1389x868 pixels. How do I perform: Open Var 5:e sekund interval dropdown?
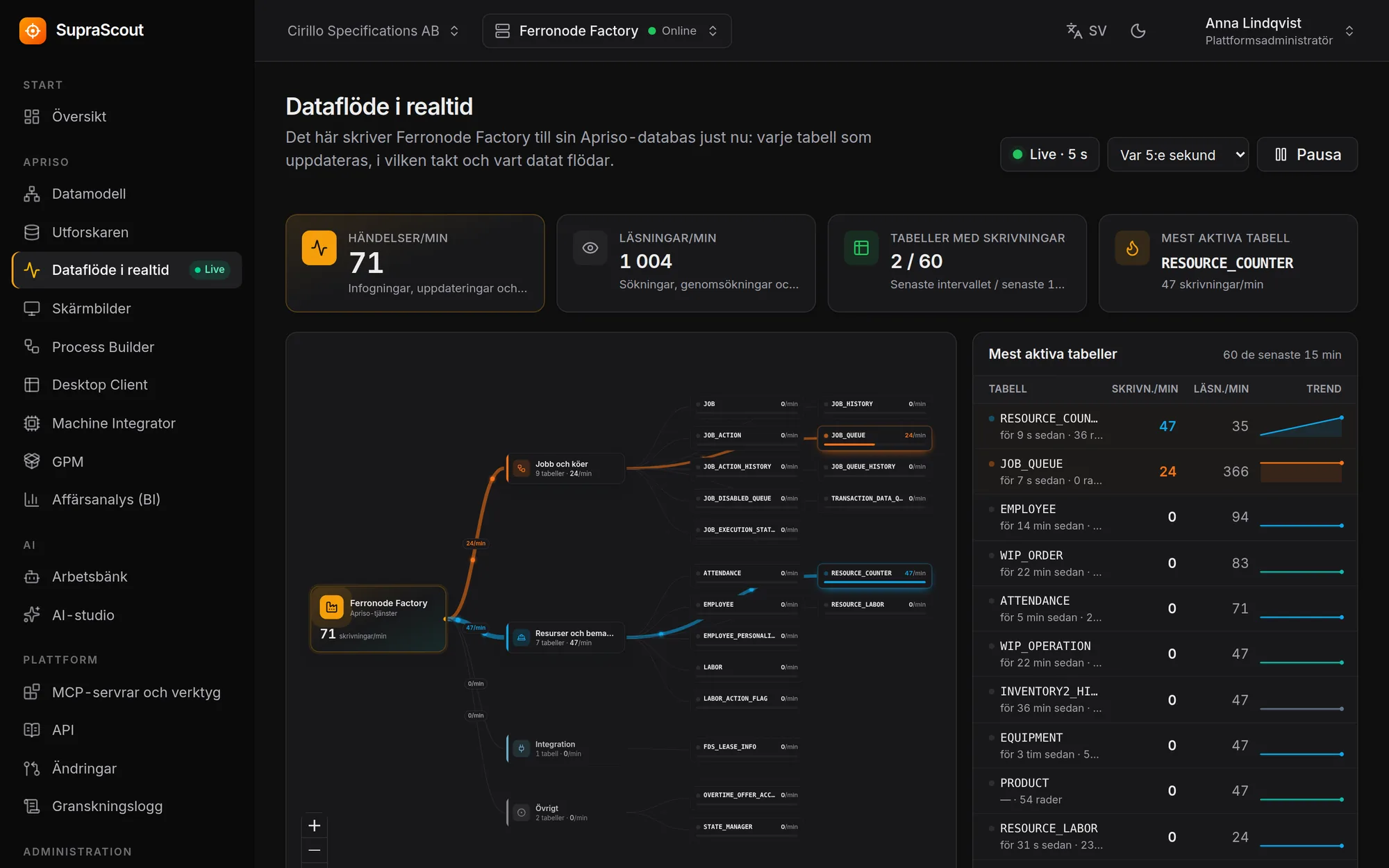coord(1178,154)
